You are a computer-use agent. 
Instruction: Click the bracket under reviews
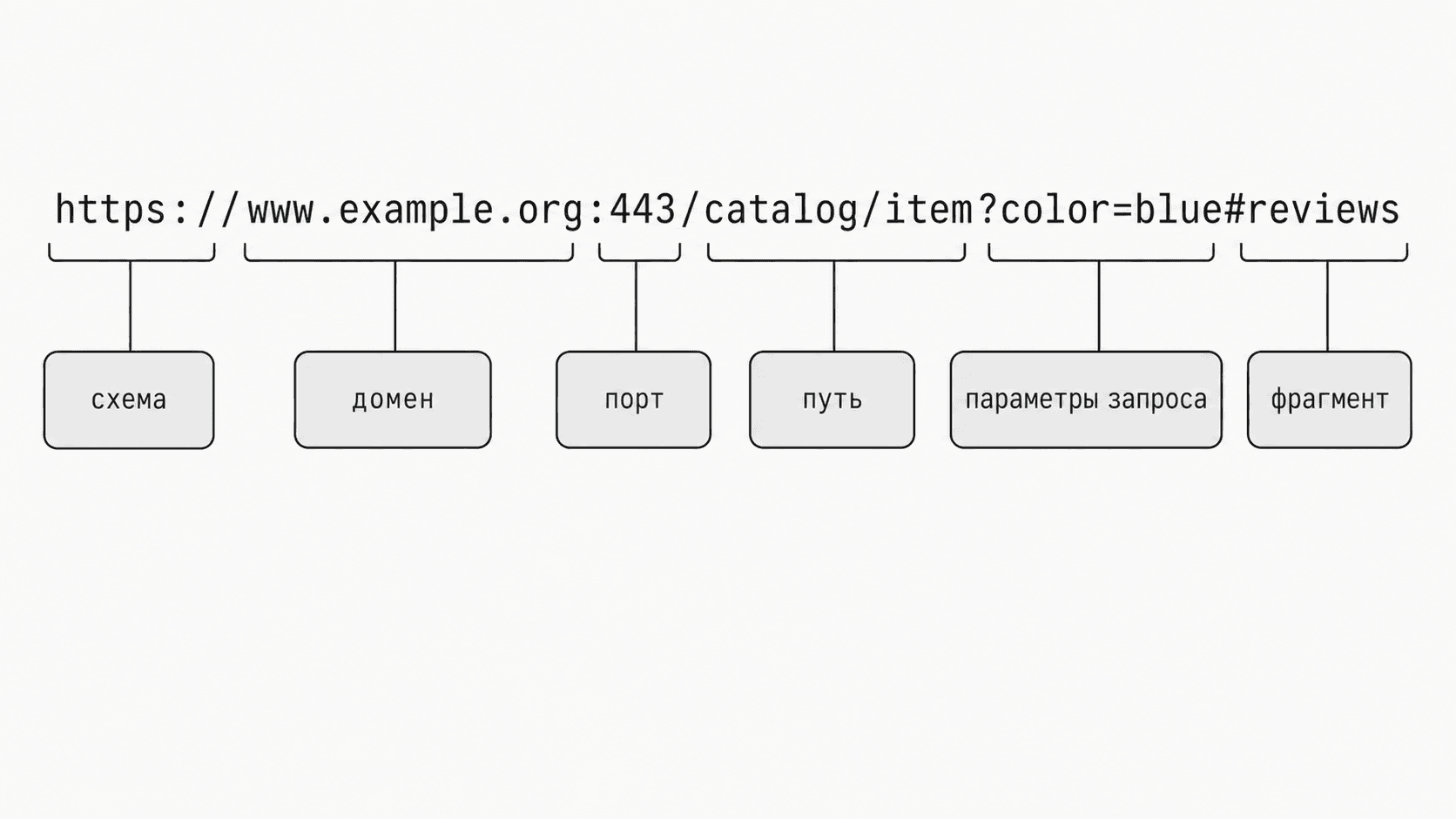[x=1325, y=252]
